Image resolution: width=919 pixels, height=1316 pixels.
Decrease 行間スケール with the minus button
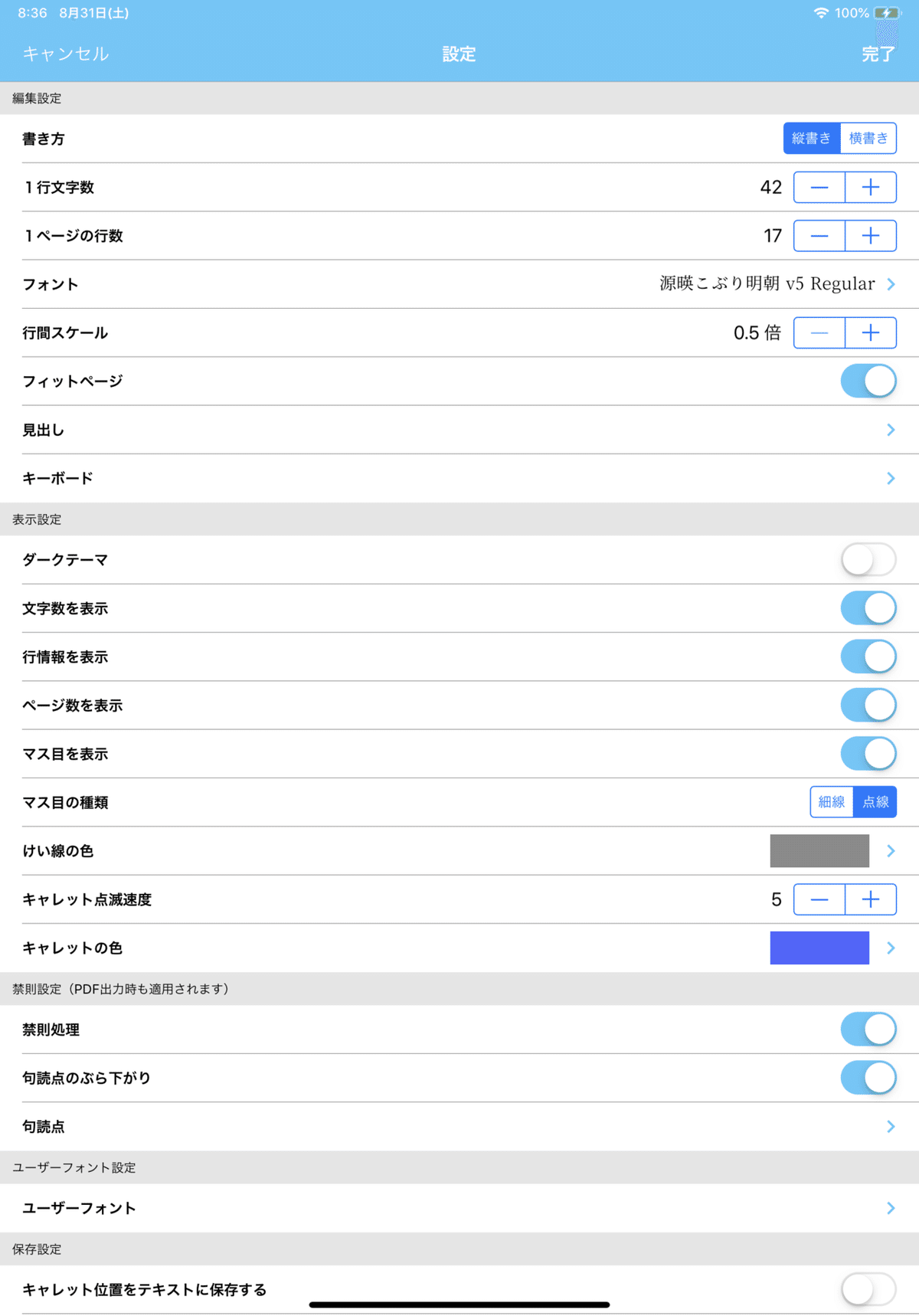tap(819, 333)
